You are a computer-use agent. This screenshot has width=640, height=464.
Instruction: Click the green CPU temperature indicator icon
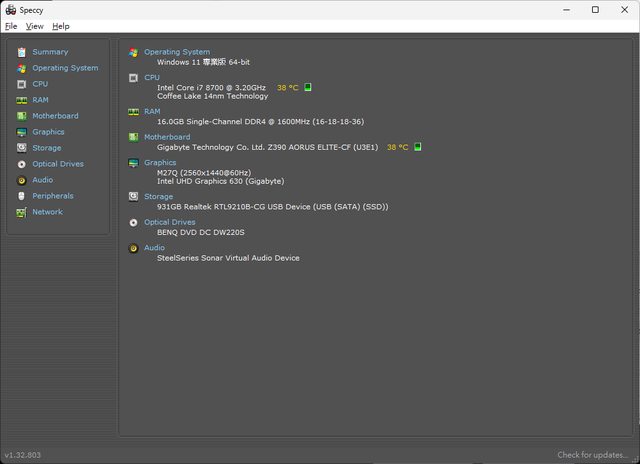tap(308, 87)
